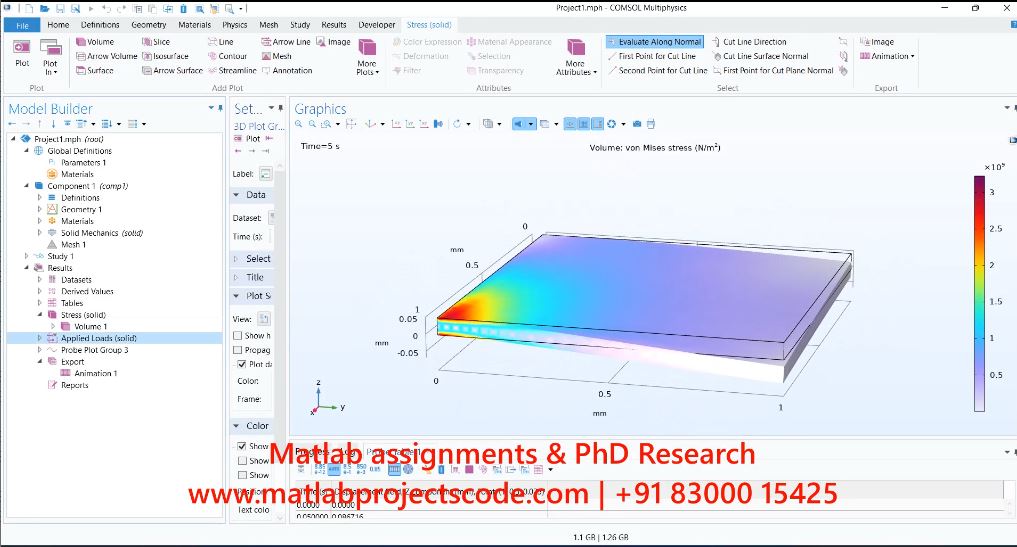
Task: Expand the Solid Mechanics (solid) node
Action: [x=40, y=232]
